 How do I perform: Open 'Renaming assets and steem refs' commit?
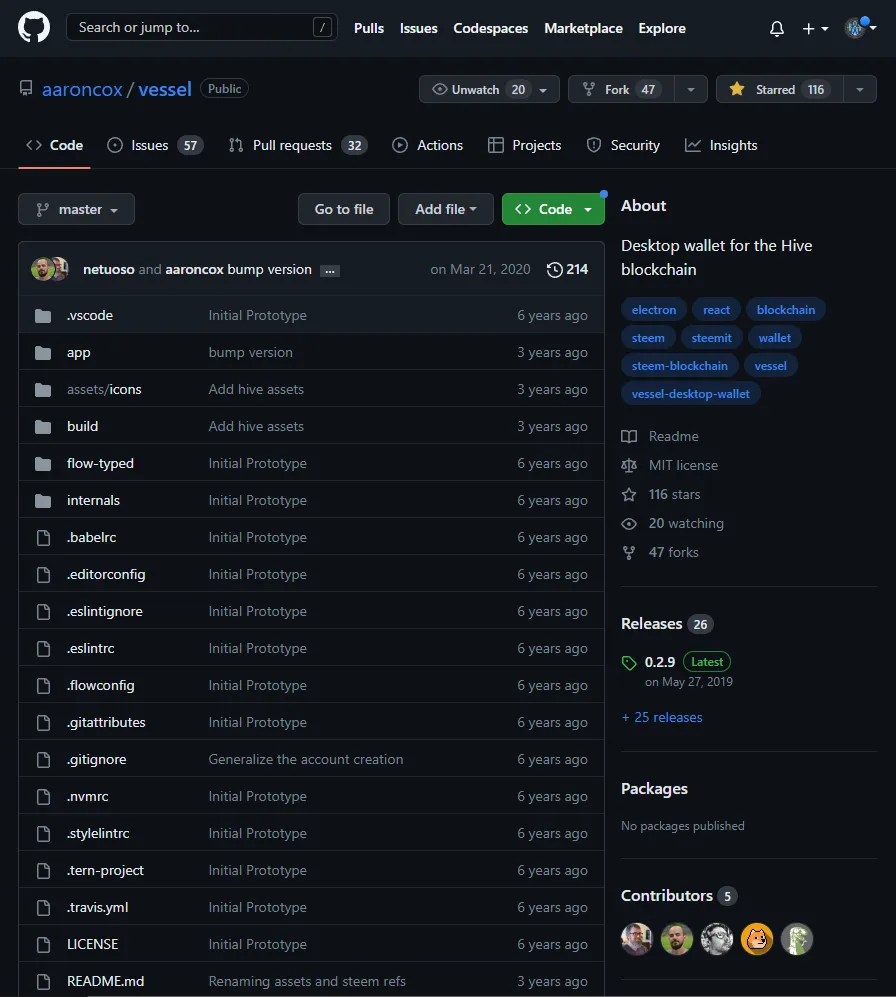(x=307, y=982)
